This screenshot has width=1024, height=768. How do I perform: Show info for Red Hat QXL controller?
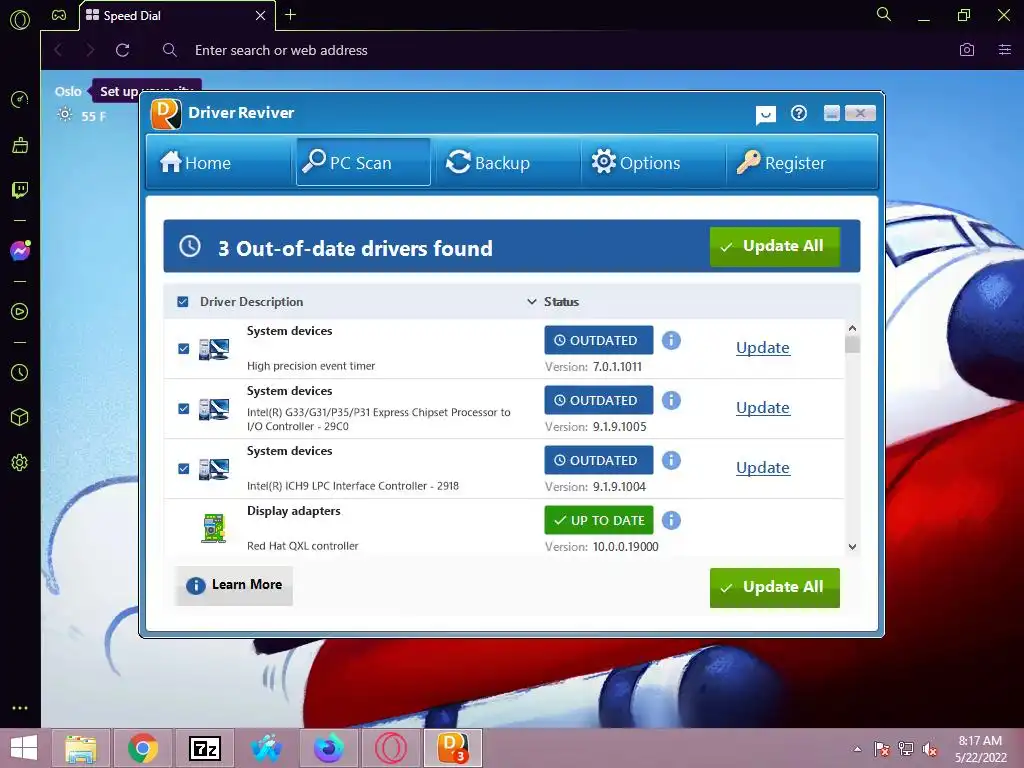coord(671,520)
